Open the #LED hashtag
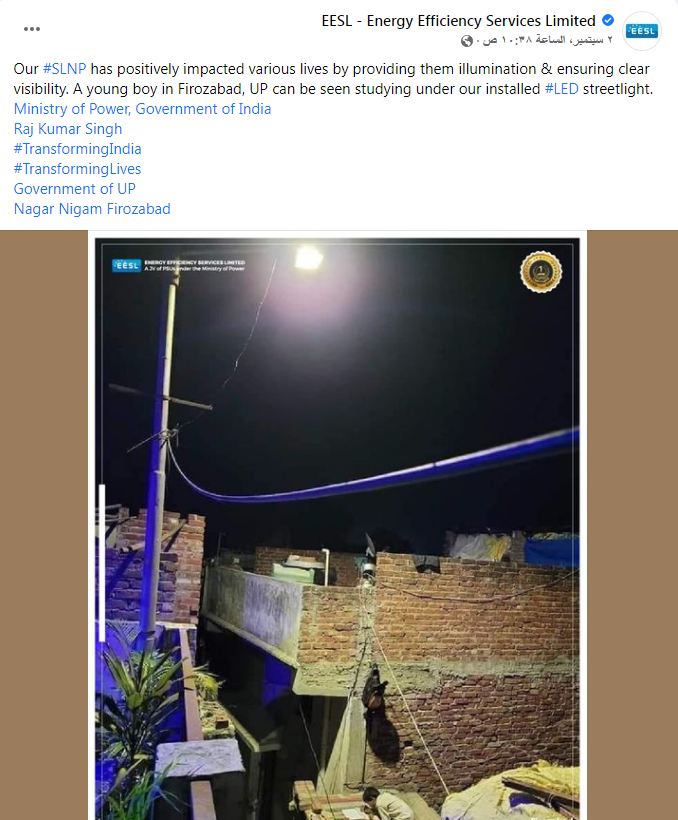The width and height of the screenshot is (678, 820). pyautogui.click(x=561, y=89)
